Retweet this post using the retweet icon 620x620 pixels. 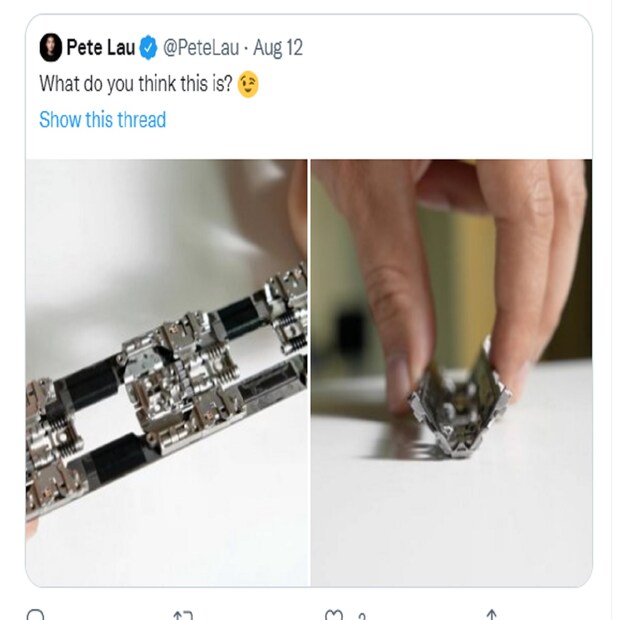point(183,614)
